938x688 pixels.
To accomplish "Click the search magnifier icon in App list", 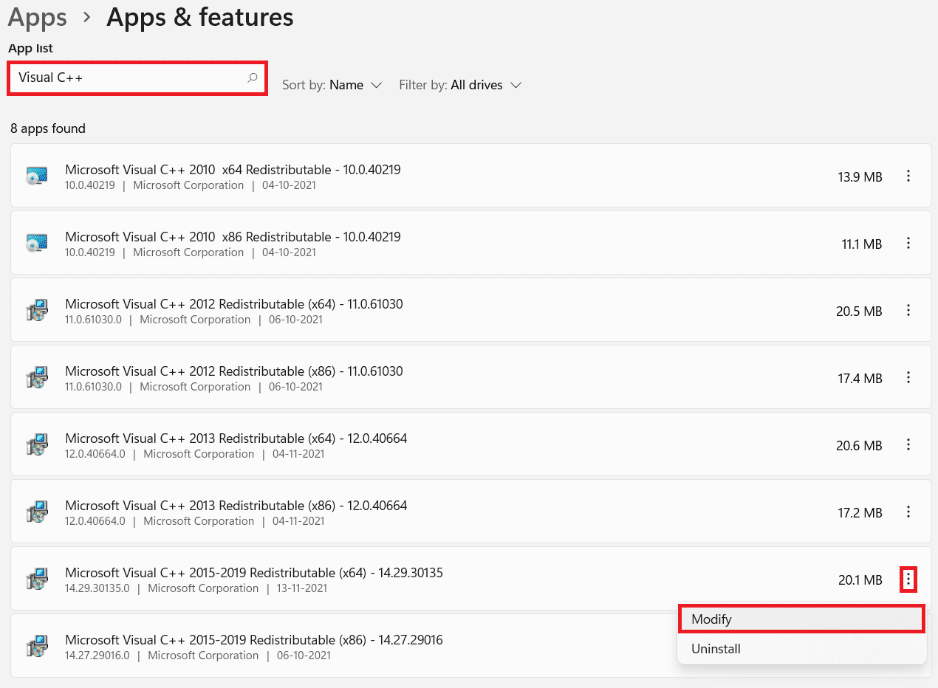I will [x=253, y=77].
